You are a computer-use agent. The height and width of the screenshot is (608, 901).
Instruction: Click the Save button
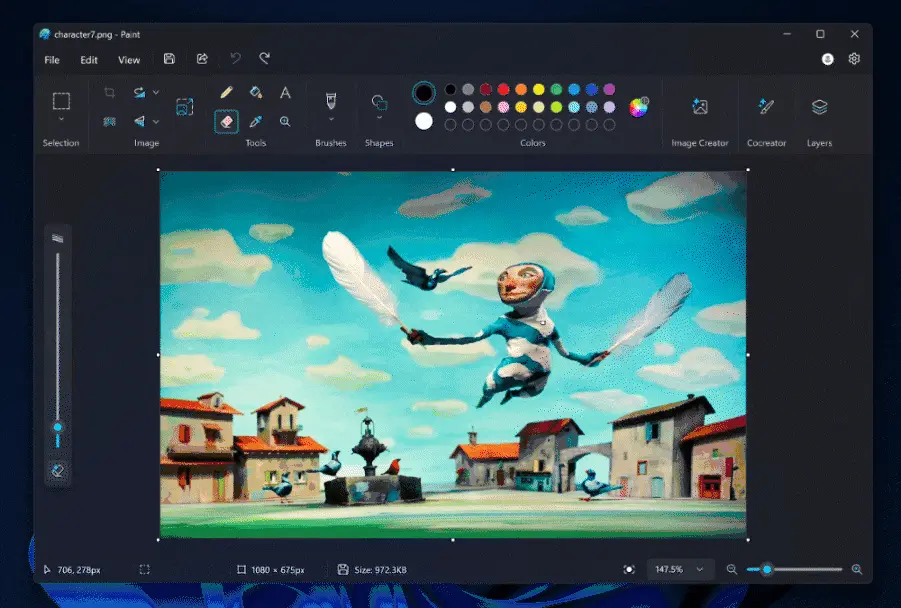[169, 58]
